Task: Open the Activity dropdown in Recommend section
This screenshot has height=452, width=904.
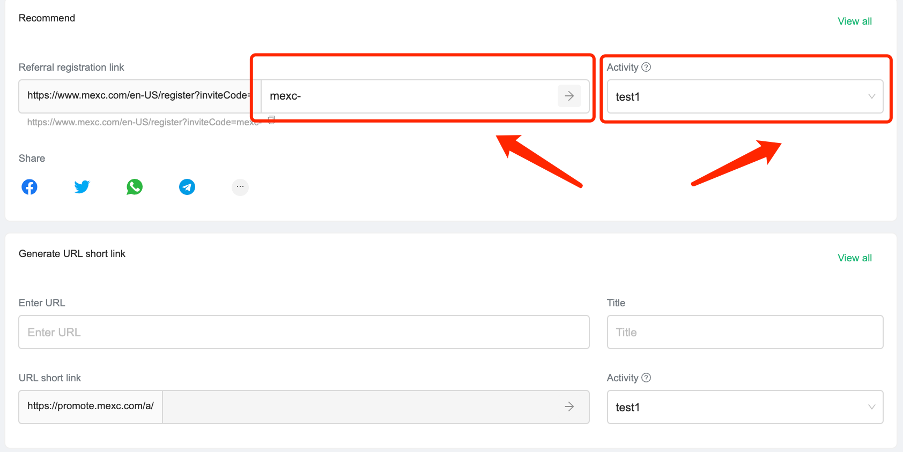Action: click(x=745, y=96)
